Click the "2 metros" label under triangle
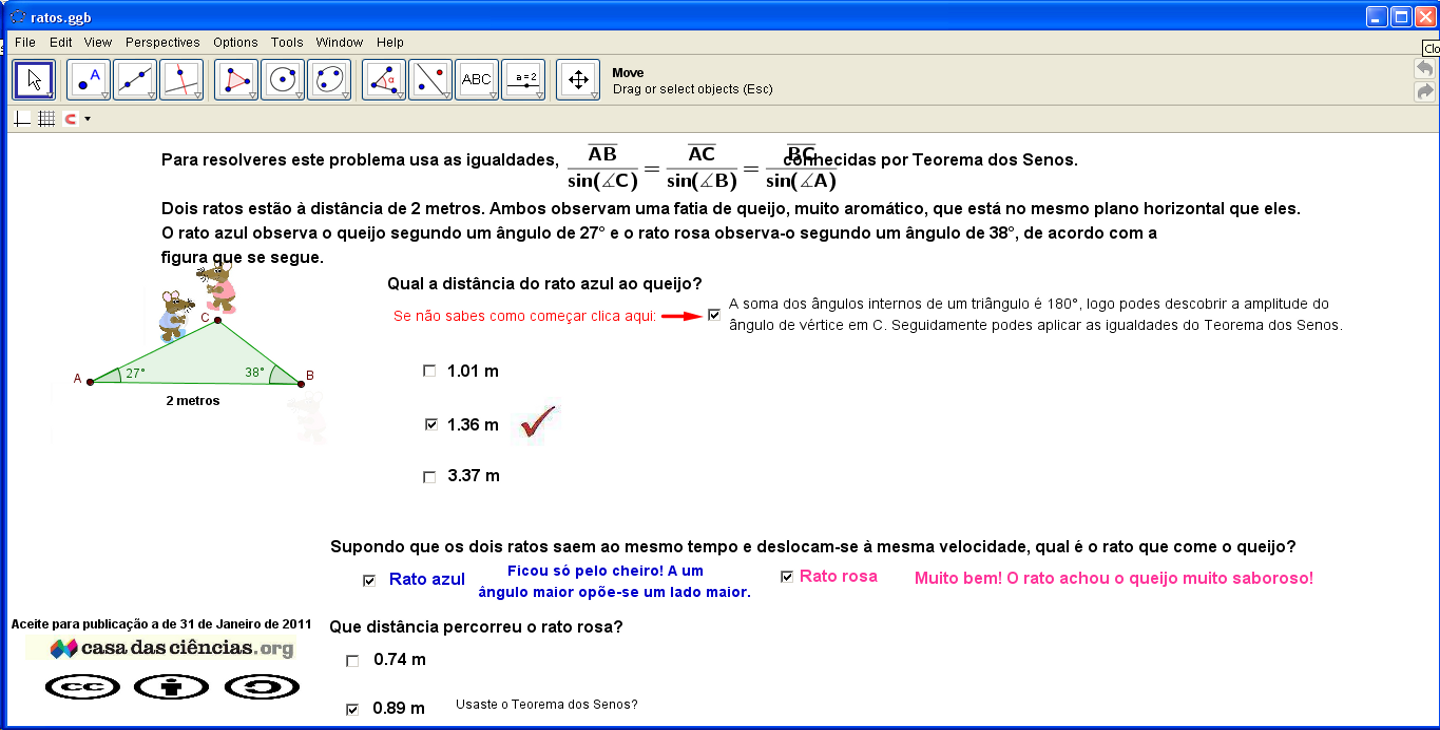The width and height of the screenshot is (1440, 730). [193, 401]
